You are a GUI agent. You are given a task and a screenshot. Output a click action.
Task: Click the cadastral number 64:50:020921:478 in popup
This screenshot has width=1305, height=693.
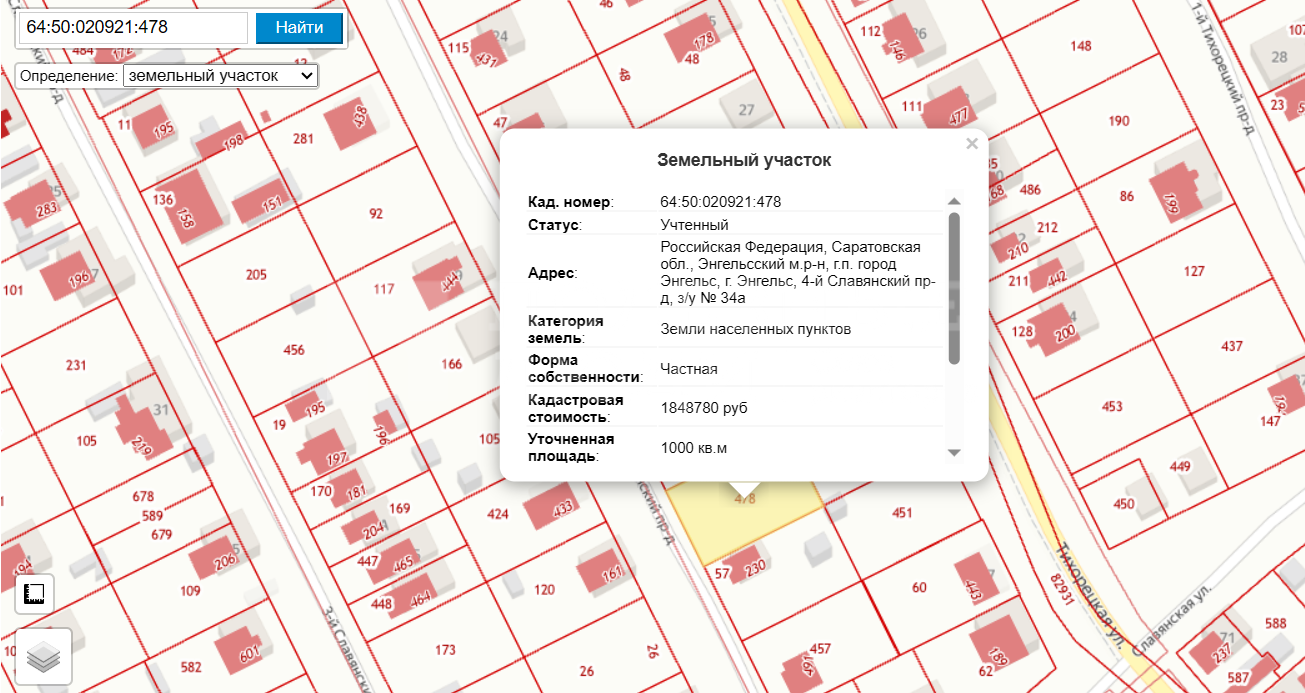(x=721, y=202)
